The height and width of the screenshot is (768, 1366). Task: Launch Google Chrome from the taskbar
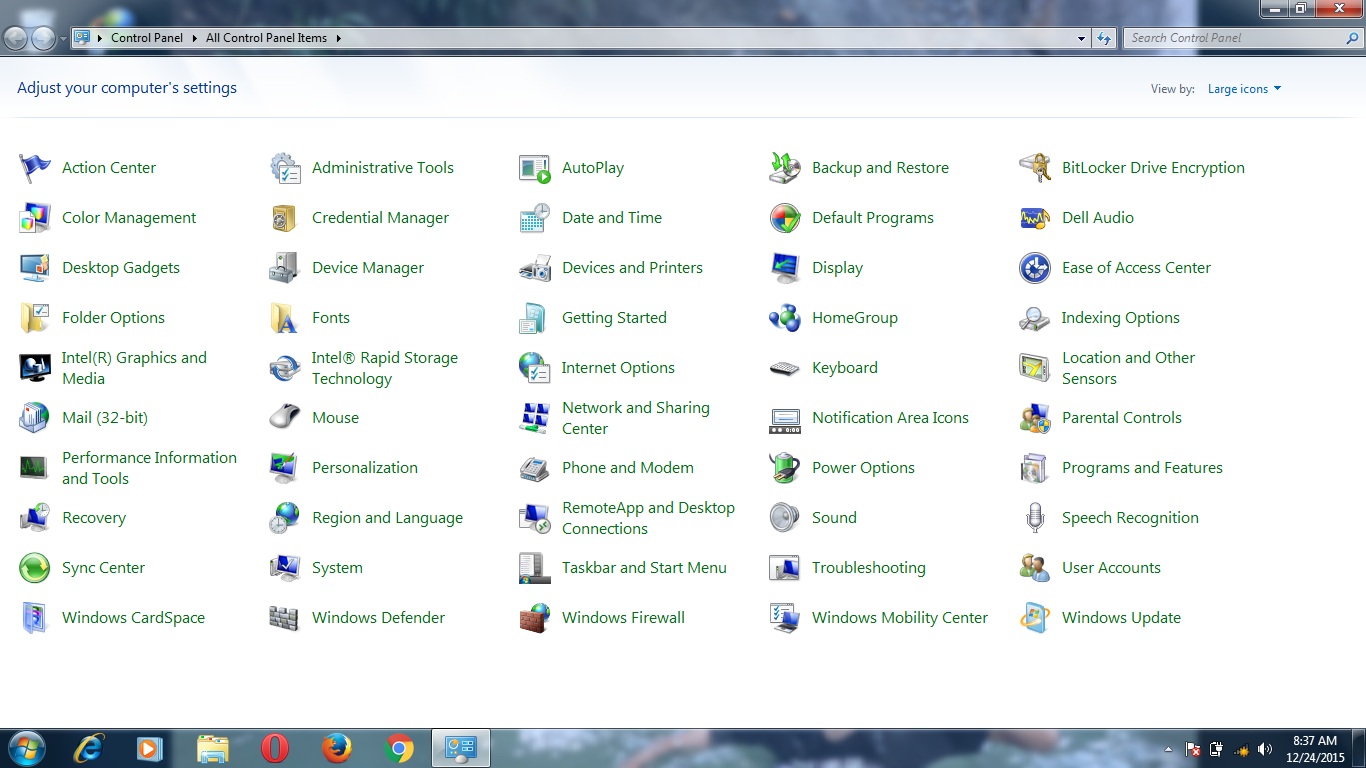click(x=399, y=747)
